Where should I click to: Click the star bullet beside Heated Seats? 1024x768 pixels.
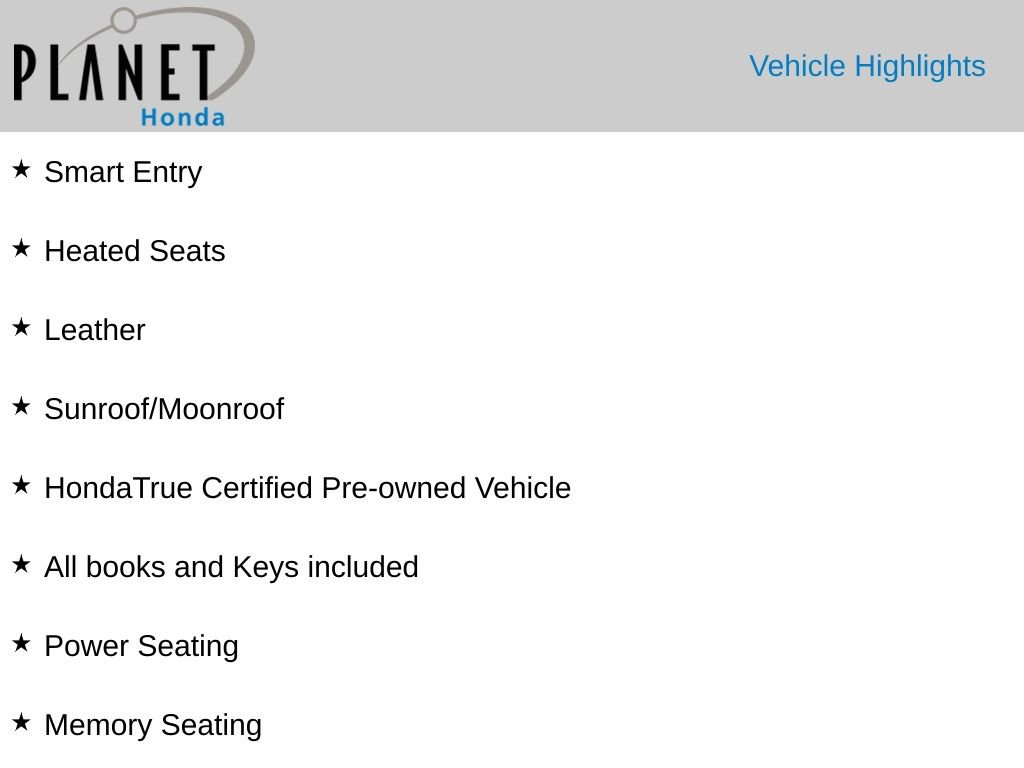tap(21, 248)
